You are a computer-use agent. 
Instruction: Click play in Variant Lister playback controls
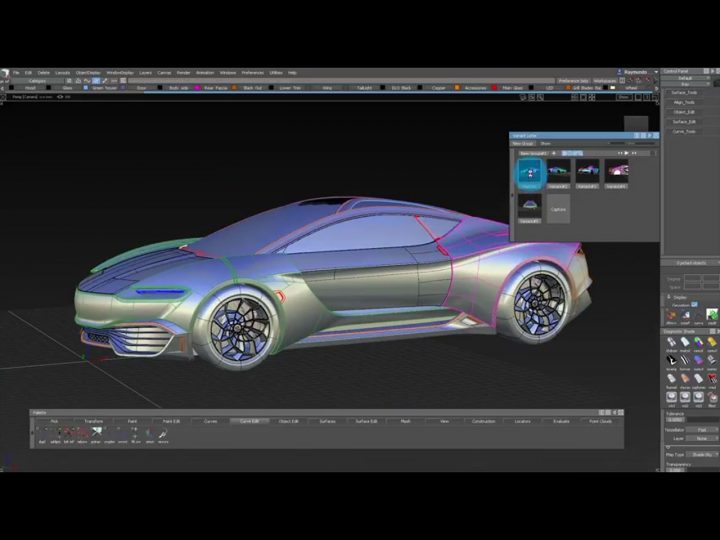[626, 153]
